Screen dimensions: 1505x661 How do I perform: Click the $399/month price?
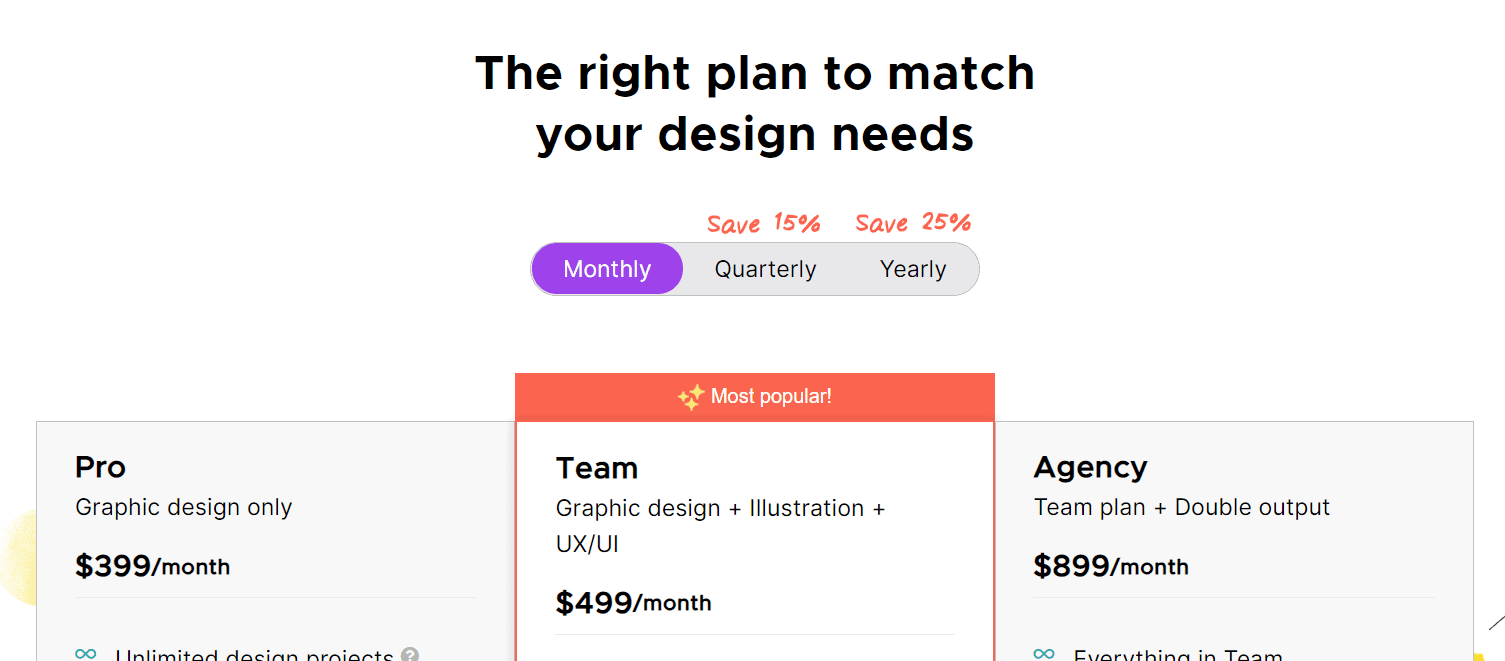(152, 566)
